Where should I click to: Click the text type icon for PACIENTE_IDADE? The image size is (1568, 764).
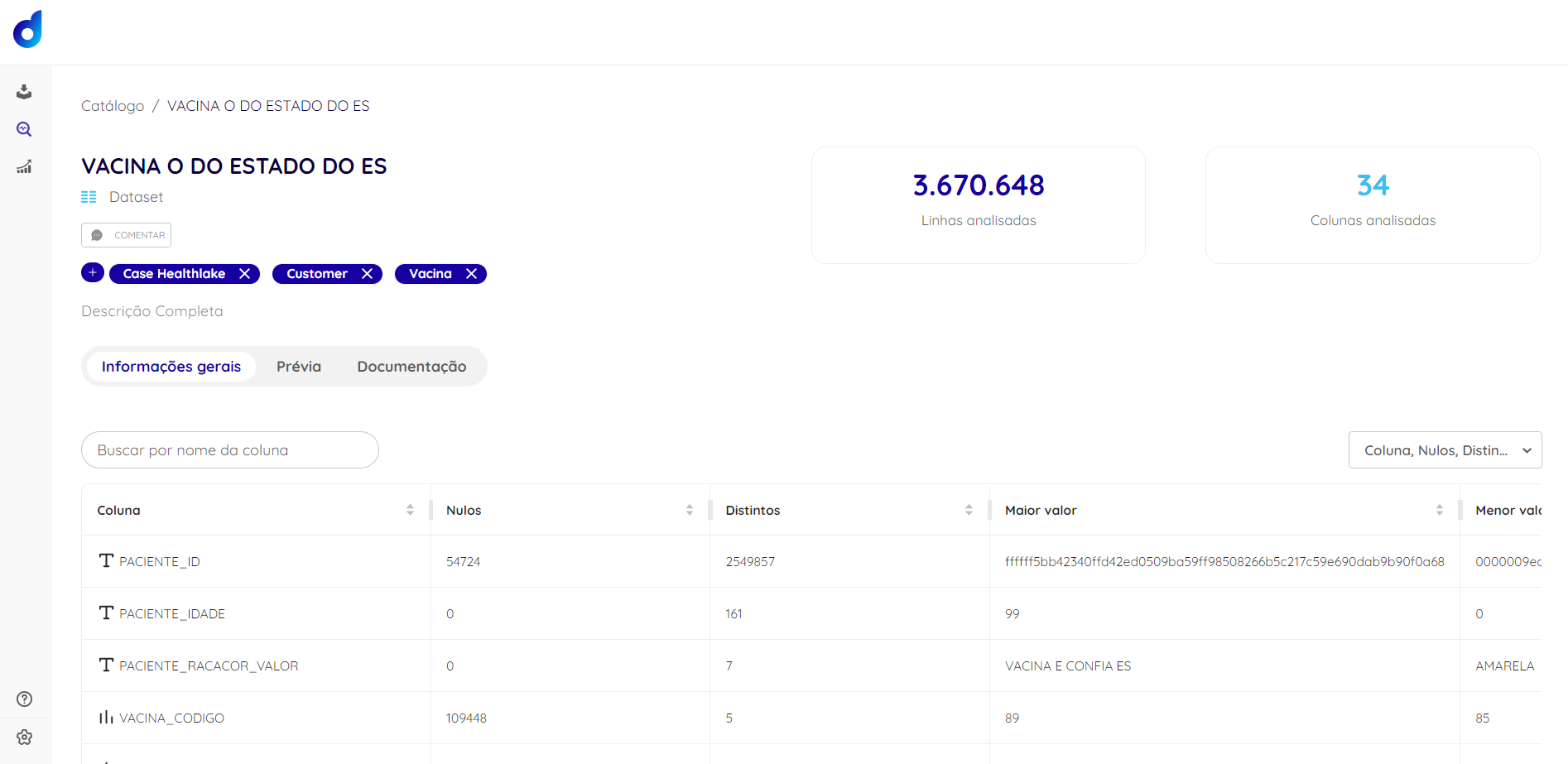(106, 613)
